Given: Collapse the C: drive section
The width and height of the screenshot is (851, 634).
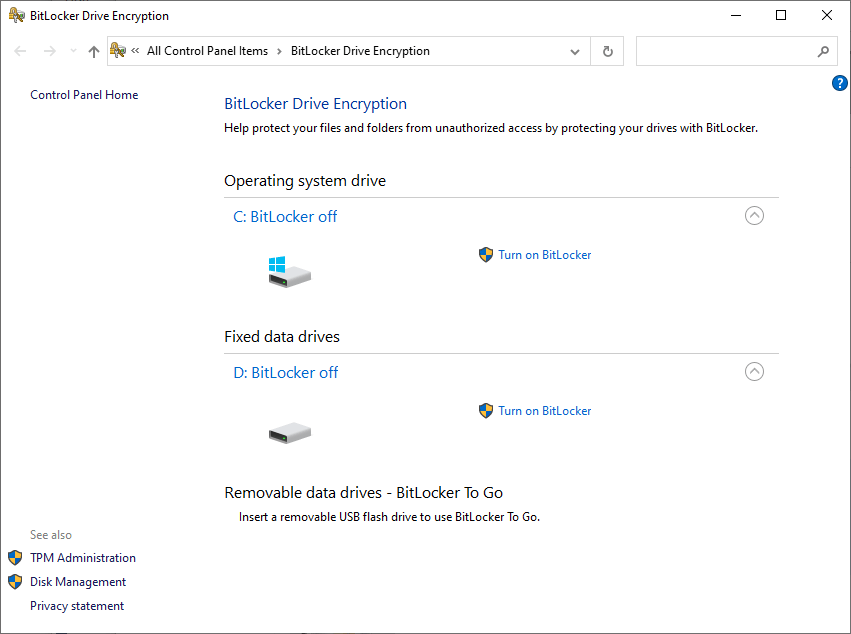Looking at the screenshot, I should pos(754,215).
